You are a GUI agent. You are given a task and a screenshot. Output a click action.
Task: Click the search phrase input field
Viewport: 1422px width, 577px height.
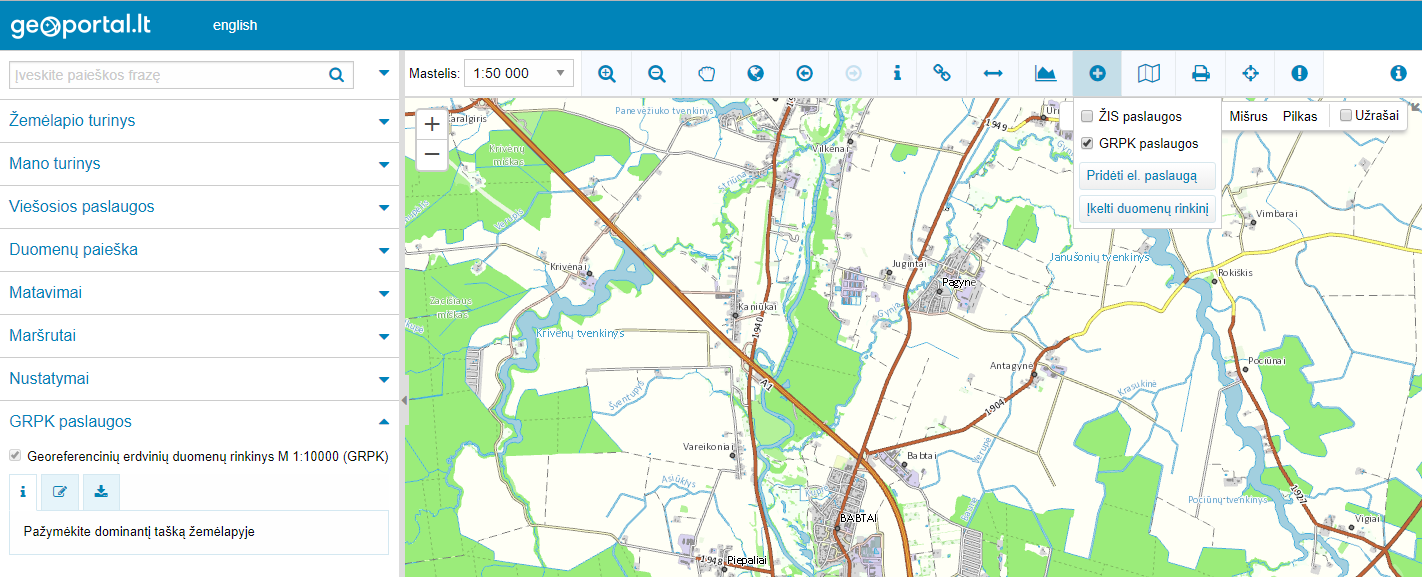(x=165, y=75)
